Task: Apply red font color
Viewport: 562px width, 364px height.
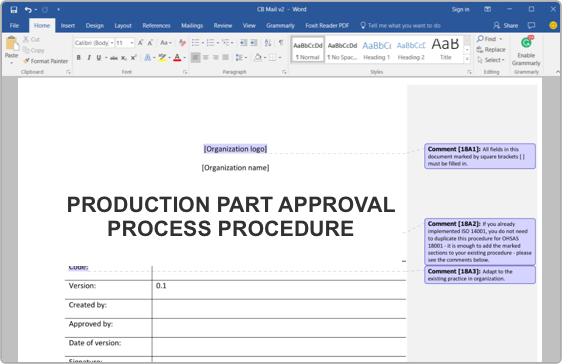Action: pyautogui.click(x=177, y=58)
